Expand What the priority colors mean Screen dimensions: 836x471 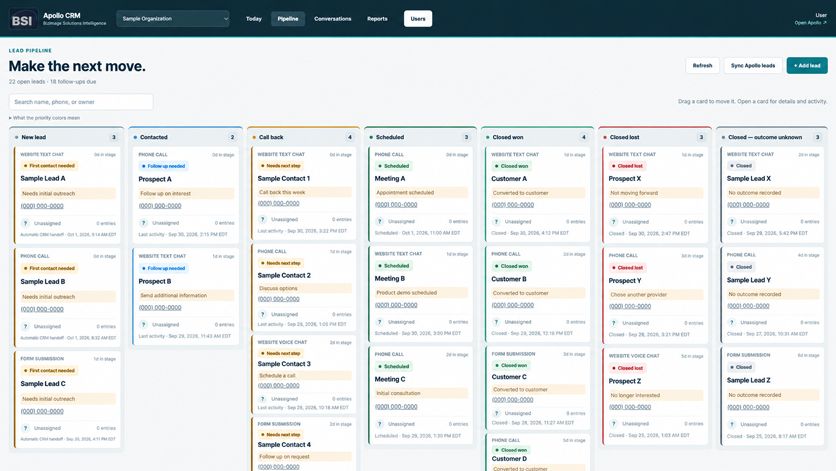[45, 118]
